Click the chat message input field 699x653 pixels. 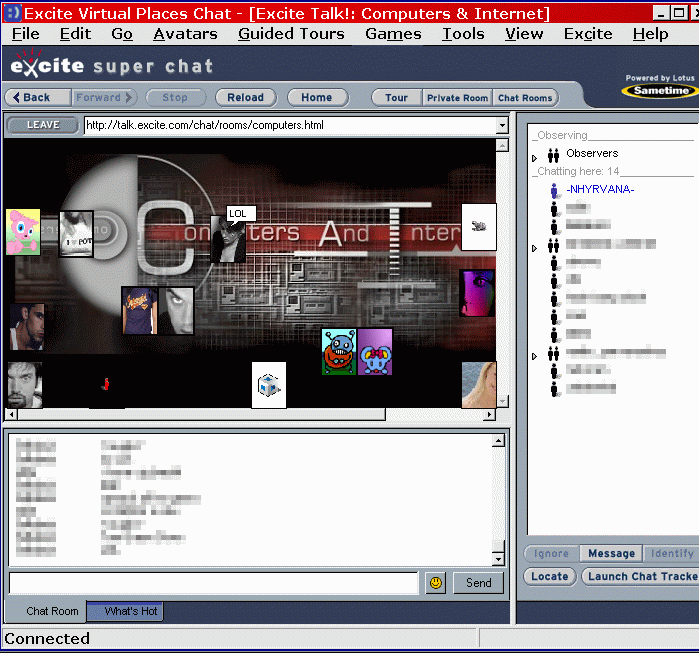coord(213,583)
